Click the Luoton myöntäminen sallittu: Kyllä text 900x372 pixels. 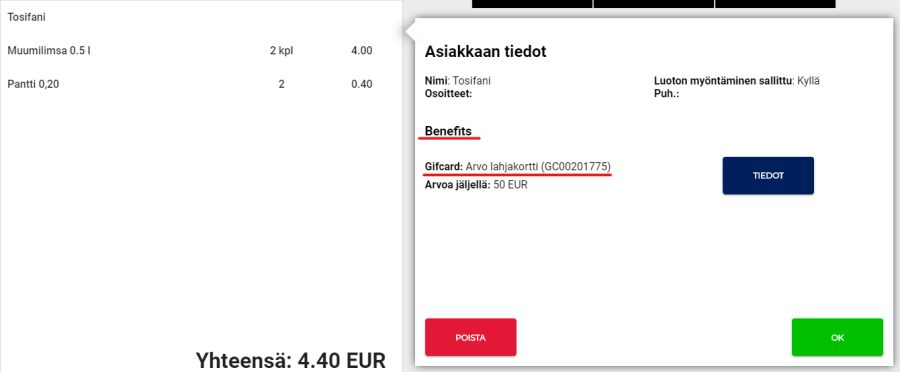tap(736, 81)
